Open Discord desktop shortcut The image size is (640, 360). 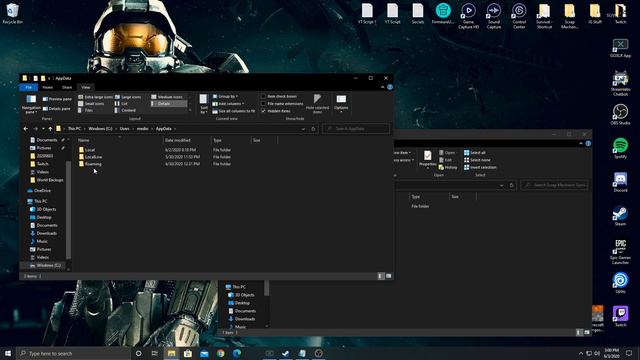[x=620, y=182]
